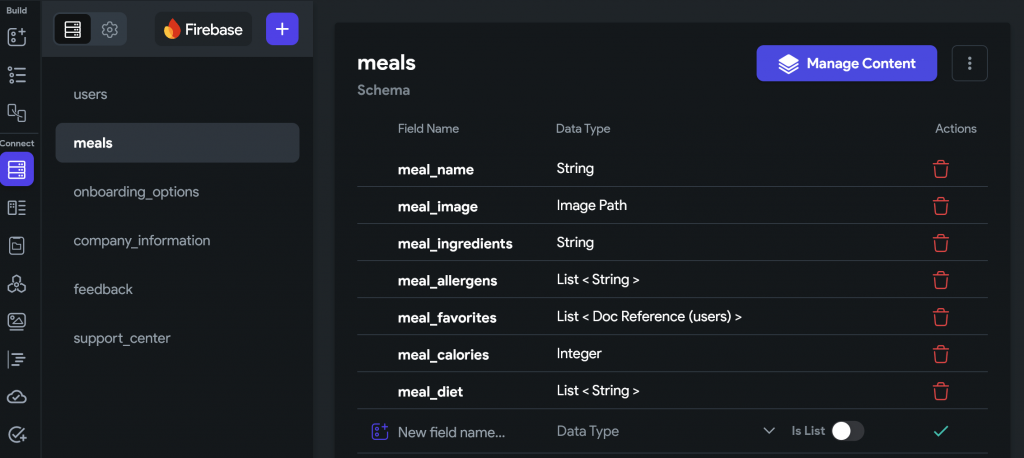Delete the meal_calories field trash icon
Viewport: 1024px width, 458px height.
pos(940,354)
